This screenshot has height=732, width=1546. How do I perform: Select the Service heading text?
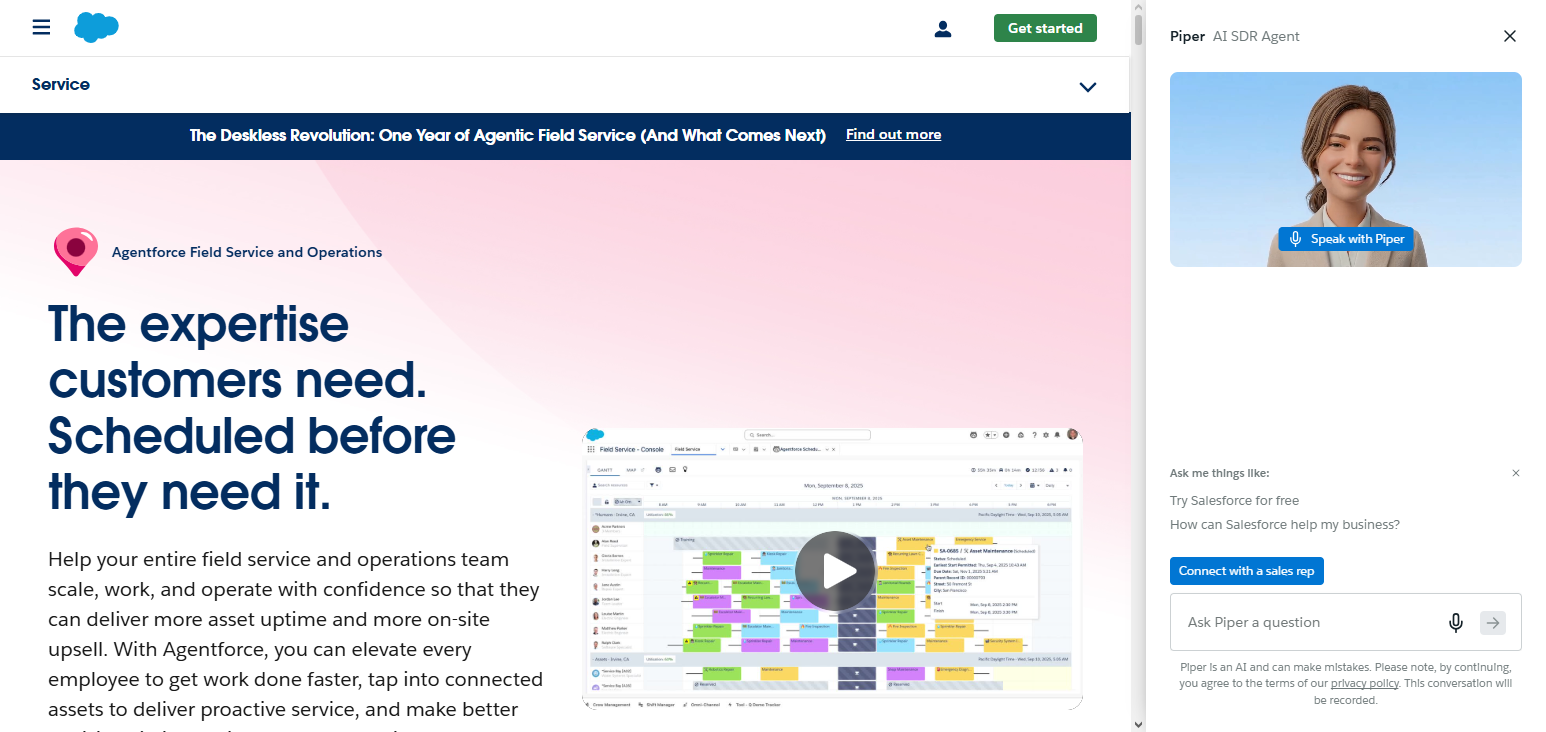click(x=61, y=85)
